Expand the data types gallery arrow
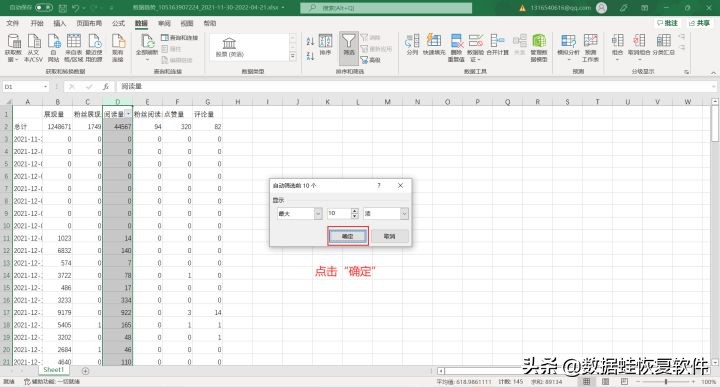The width and height of the screenshot is (720, 387). 292,56
